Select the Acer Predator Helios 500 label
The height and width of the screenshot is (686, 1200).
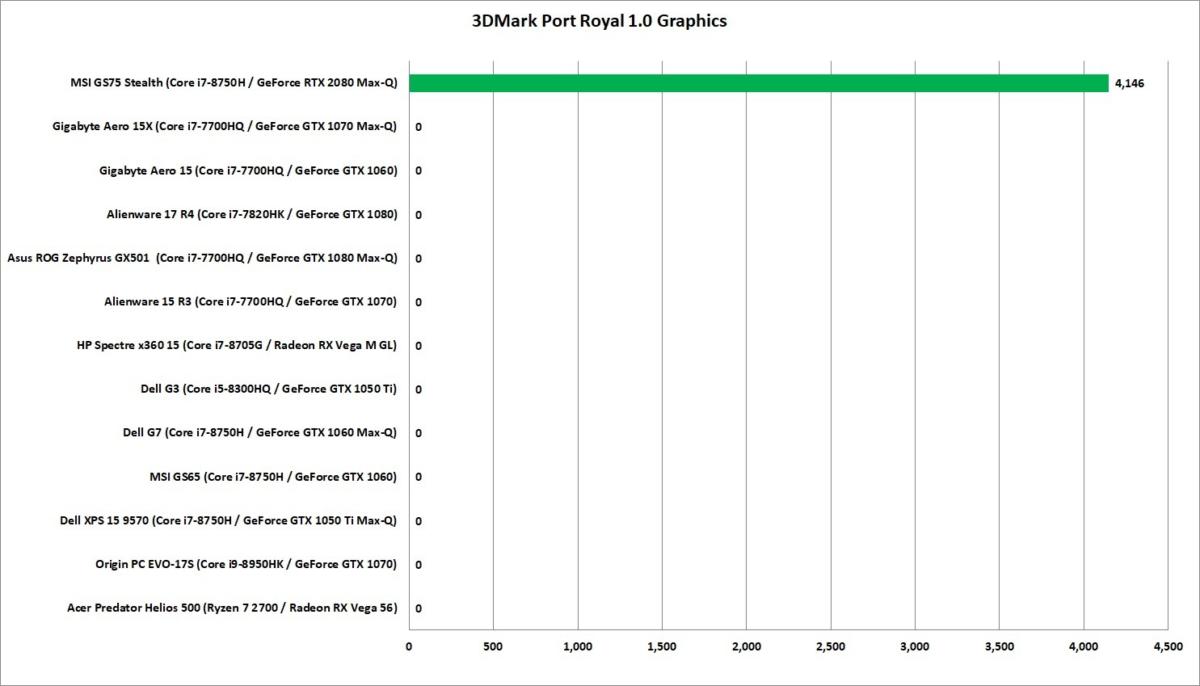point(232,608)
